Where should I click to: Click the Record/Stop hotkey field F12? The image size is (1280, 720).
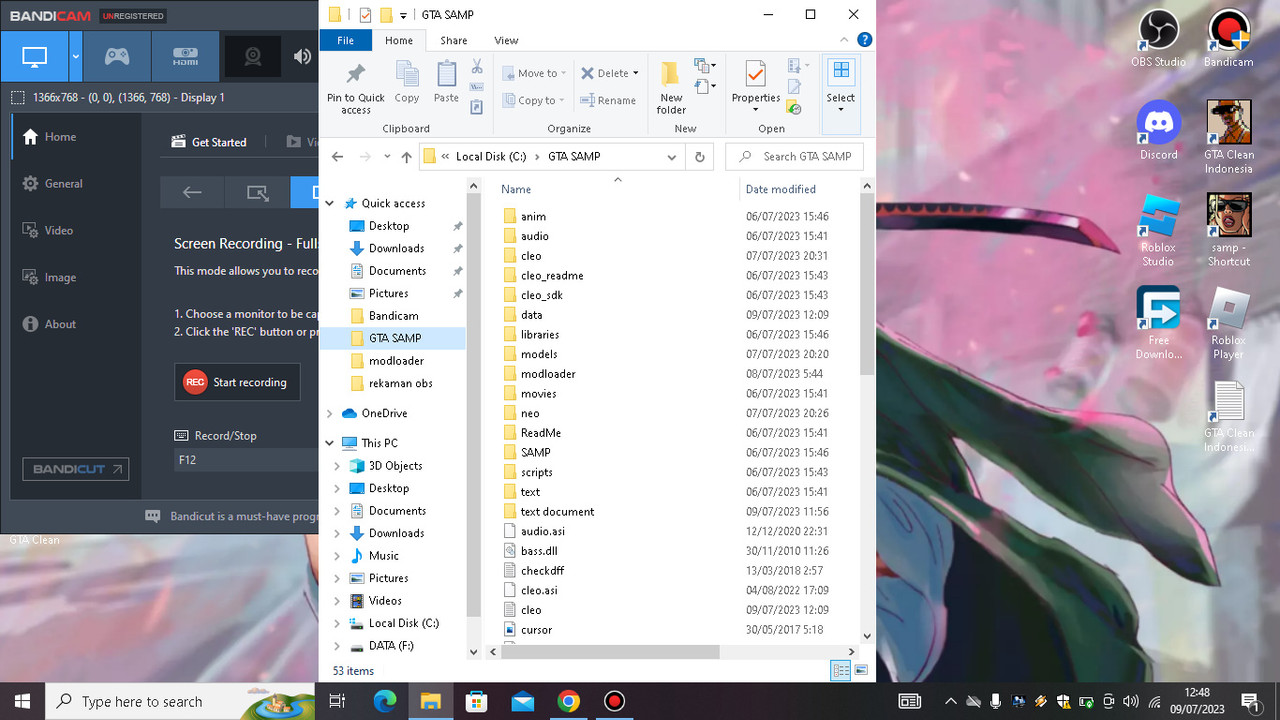coord(246,460)
